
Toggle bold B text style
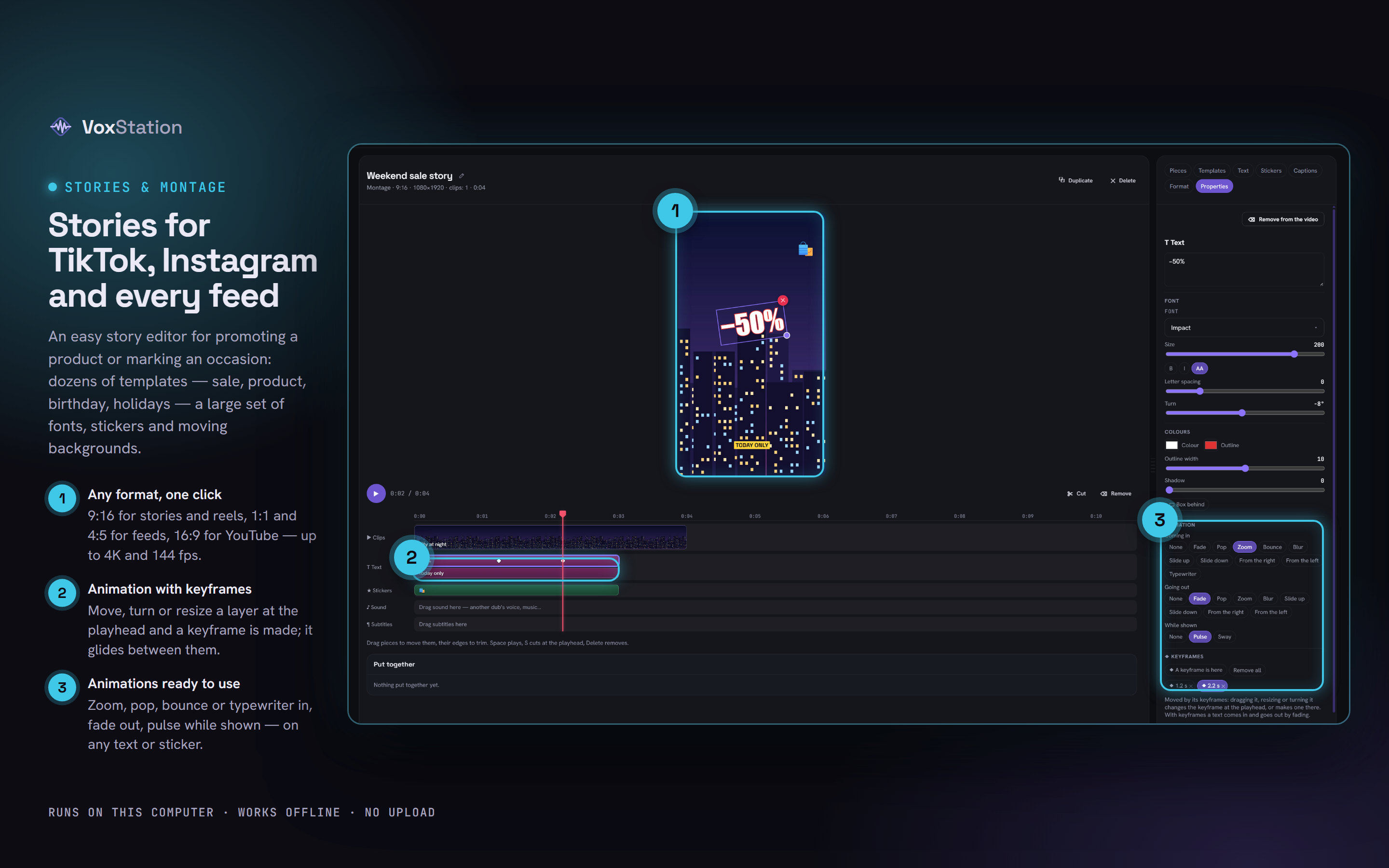coord(1171,368)
